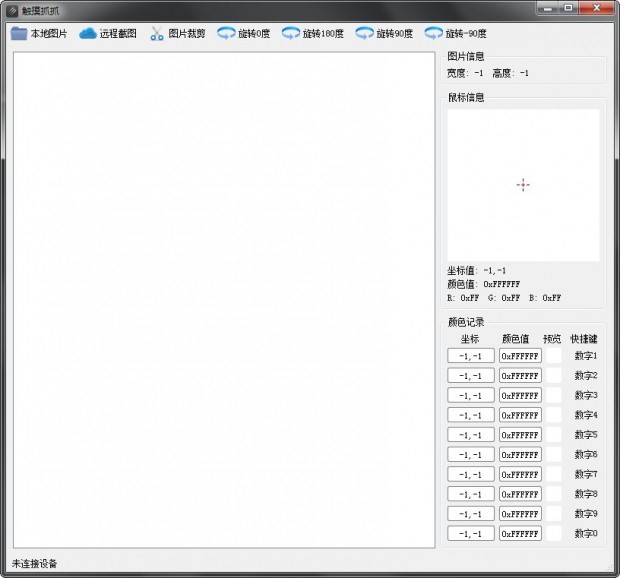The width and height of the screenshot is (620, 578).
Task: Click the 旋转180度 rotate icon
Action: coord(291,34)
